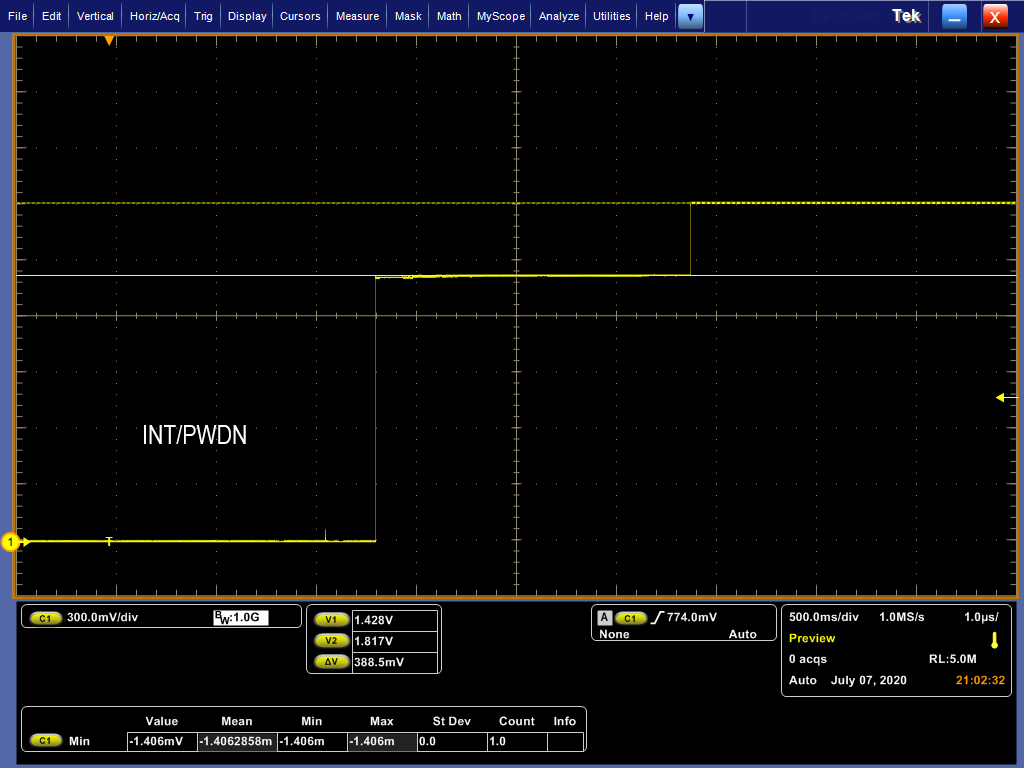Click the rising edge trigger slope icon
The image size is (1024, 768).
pos(657,617)
